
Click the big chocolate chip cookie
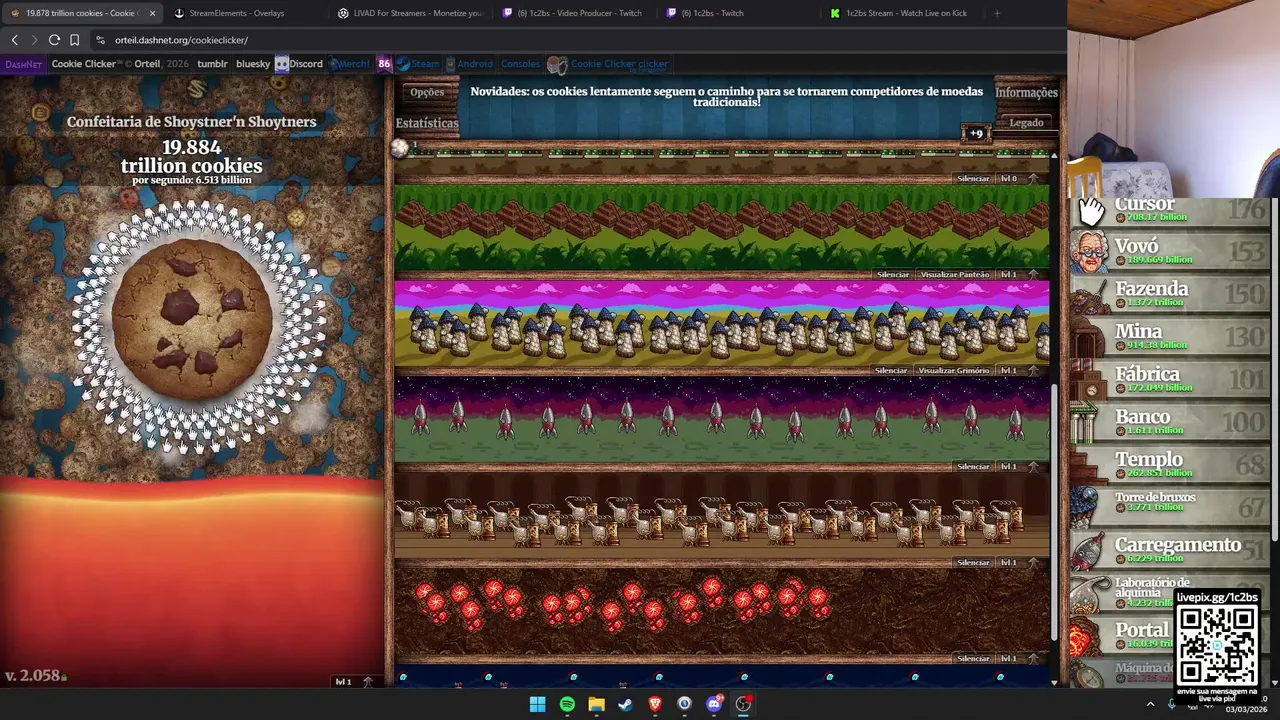pos(192,320)
